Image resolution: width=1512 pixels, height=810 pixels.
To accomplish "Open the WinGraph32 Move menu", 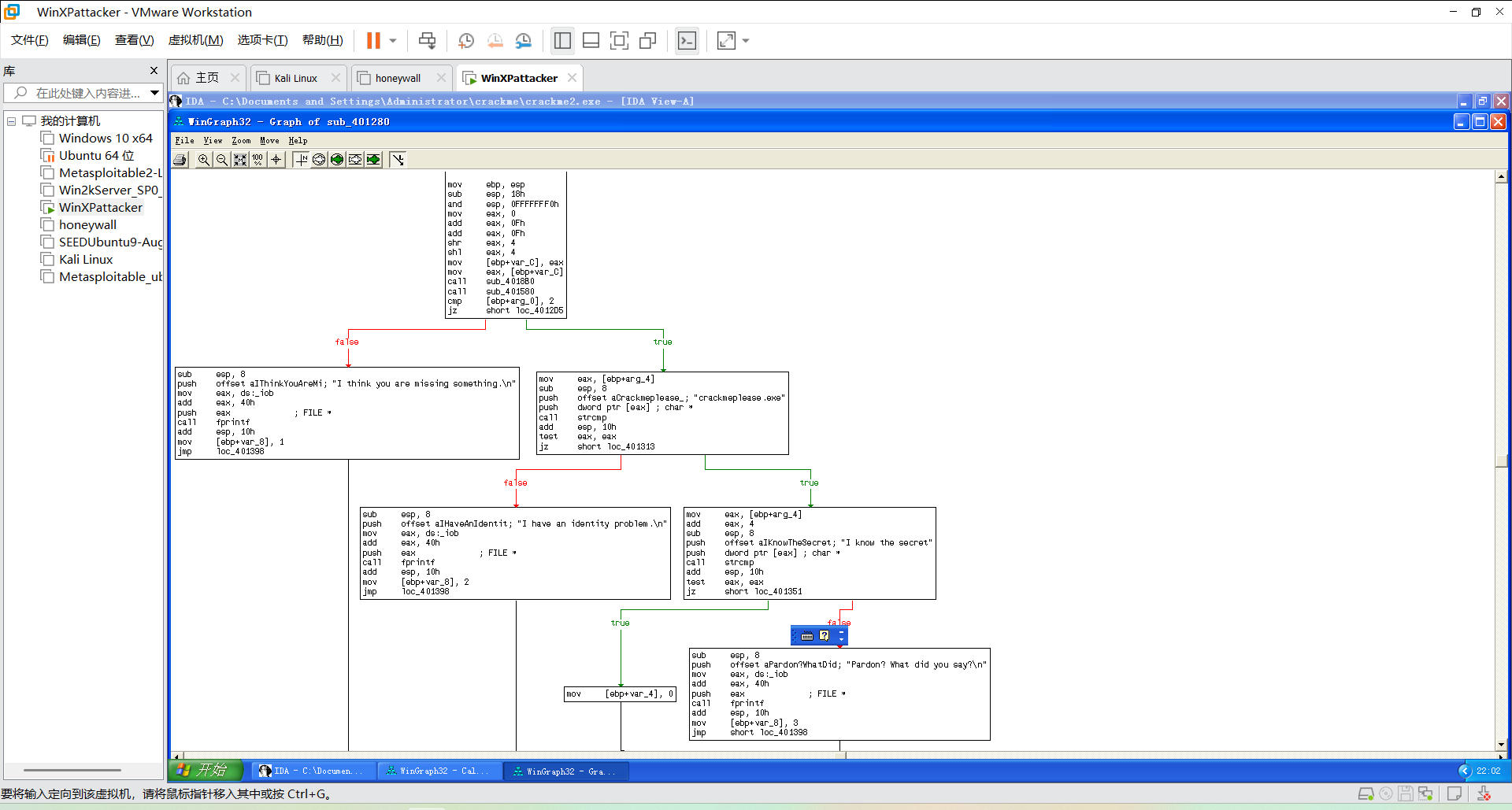I will pos(269,141).
